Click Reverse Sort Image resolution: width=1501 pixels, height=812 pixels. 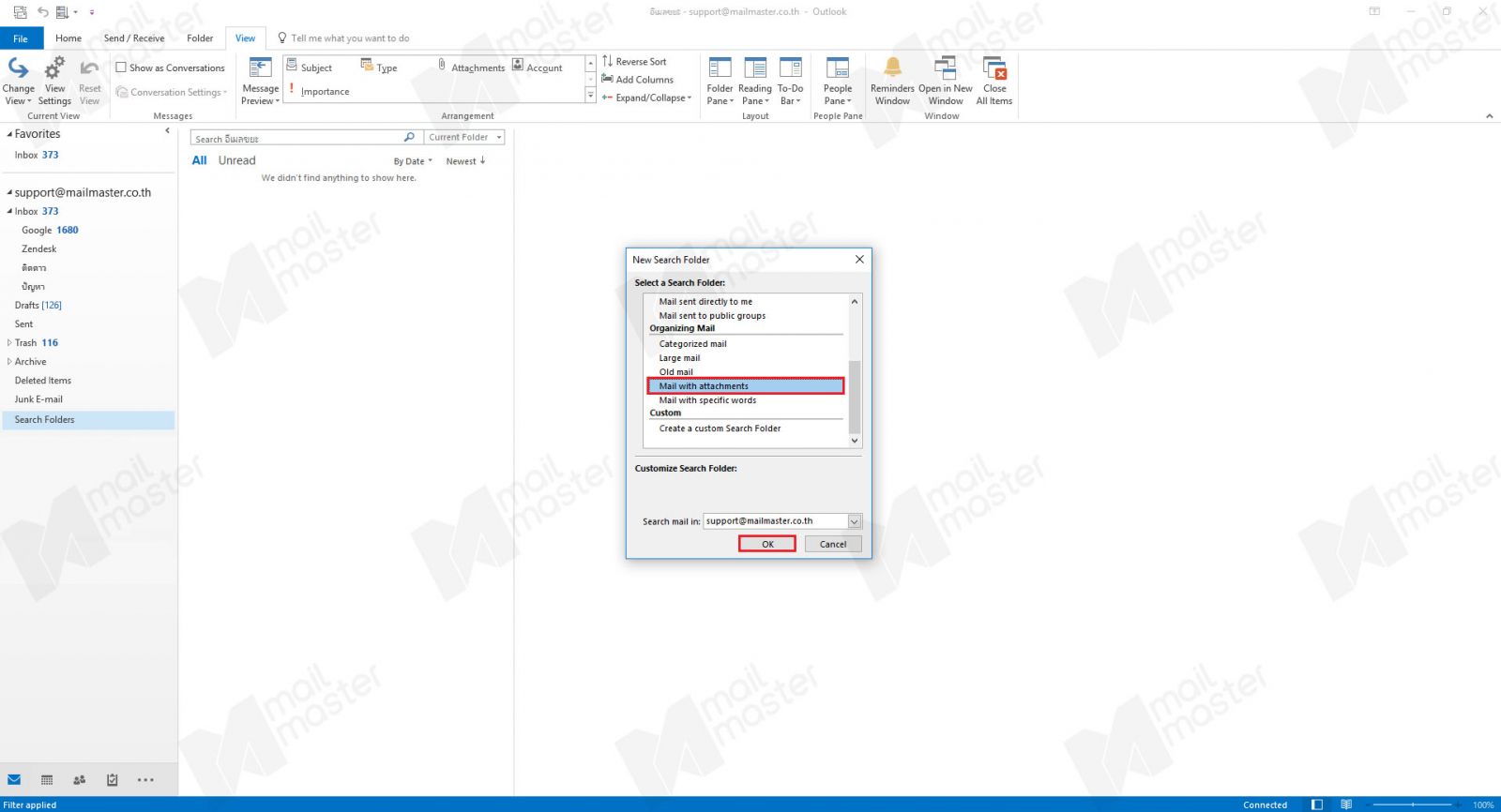coord(634,62)
